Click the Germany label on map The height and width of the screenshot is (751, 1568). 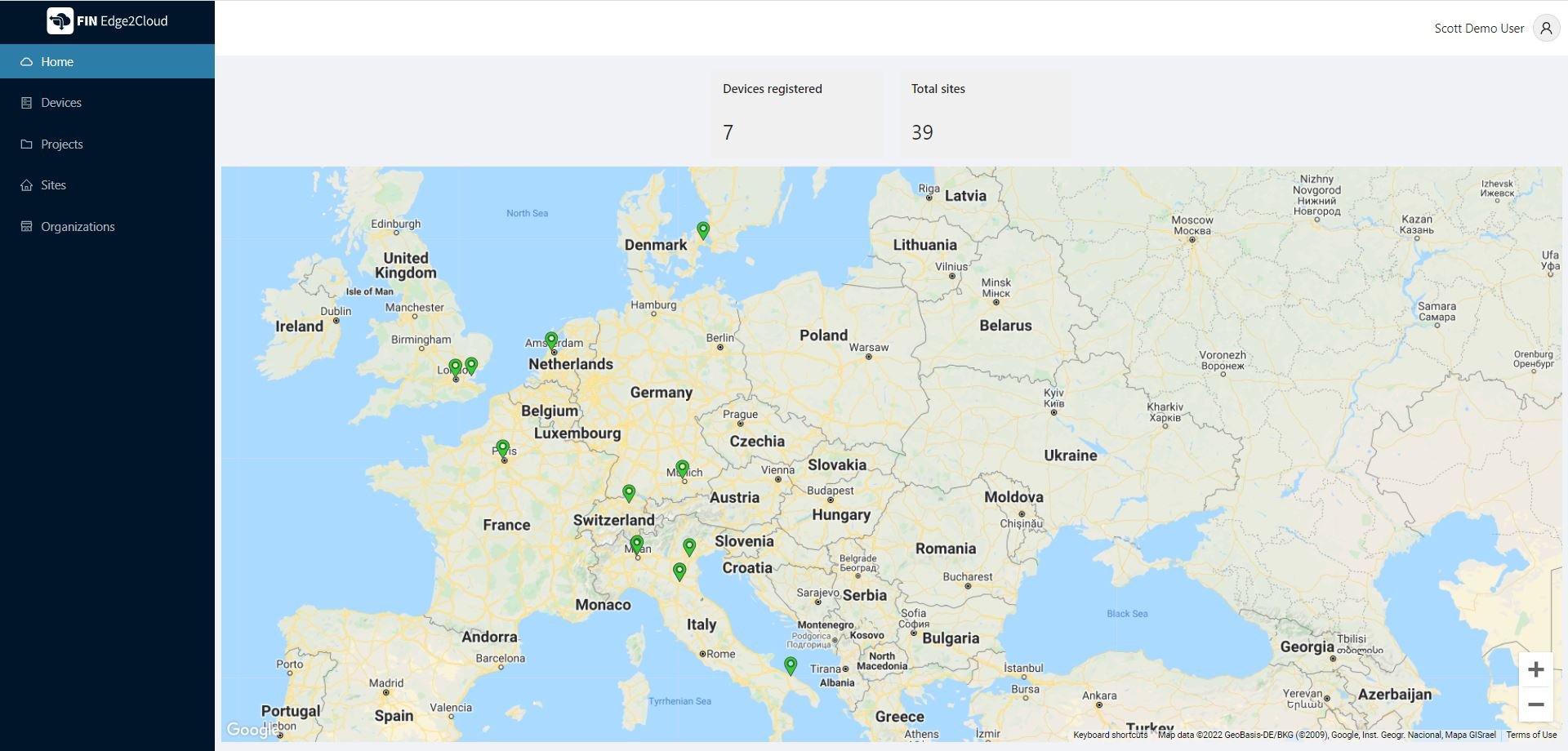pos(661,393)
